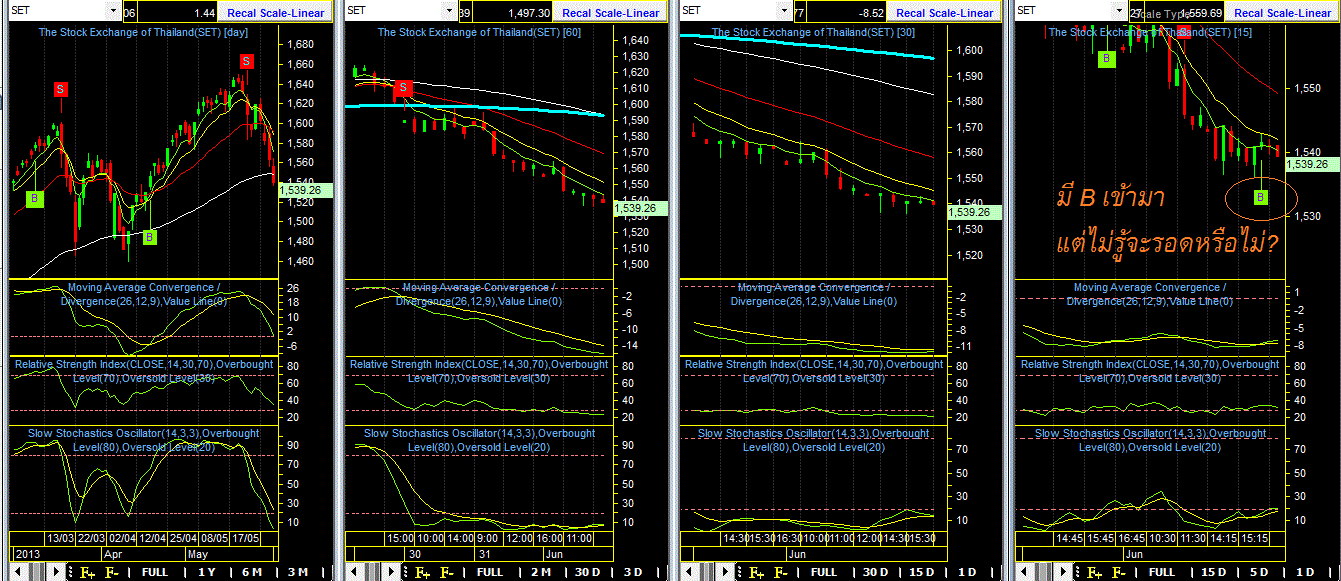Select FULL range under the 30-minute chart
This screenshot has width=1341, height=581.
tap(824, 572)
